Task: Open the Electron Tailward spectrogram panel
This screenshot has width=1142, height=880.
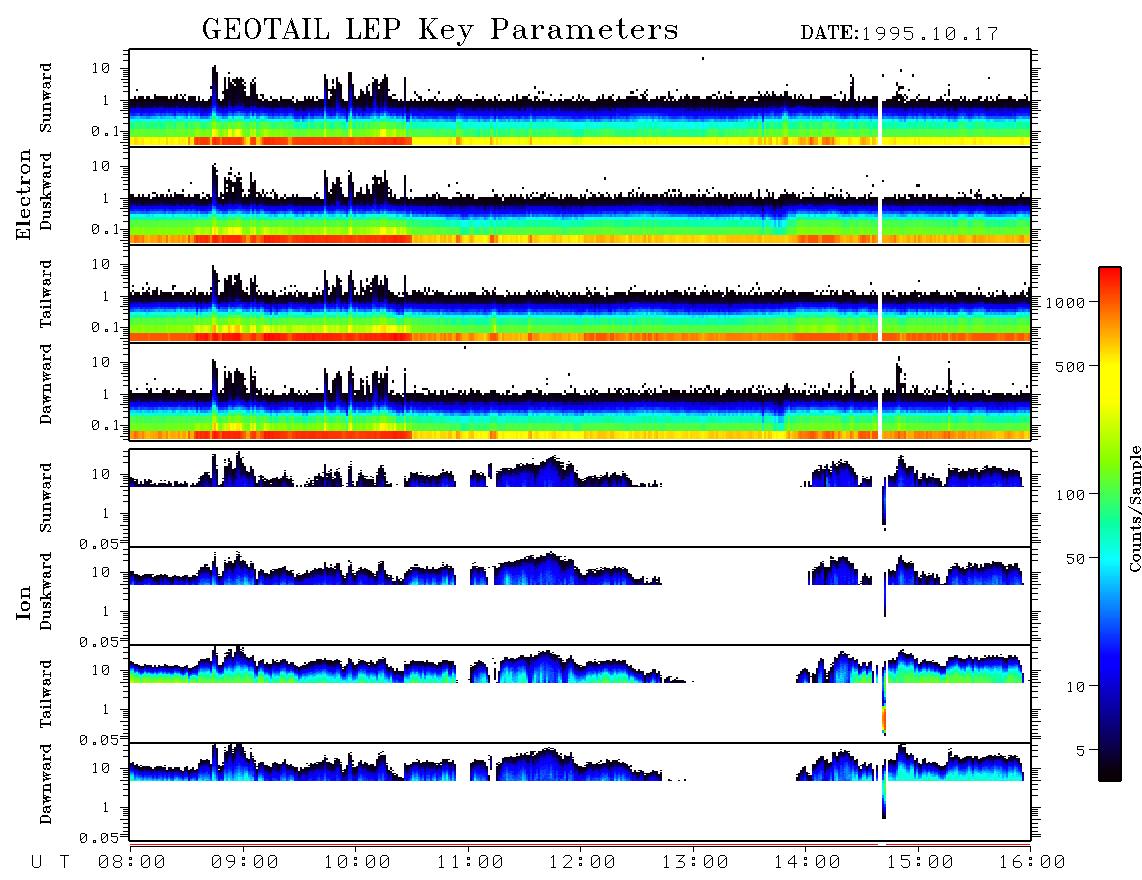Action: (x=580, y=294)
